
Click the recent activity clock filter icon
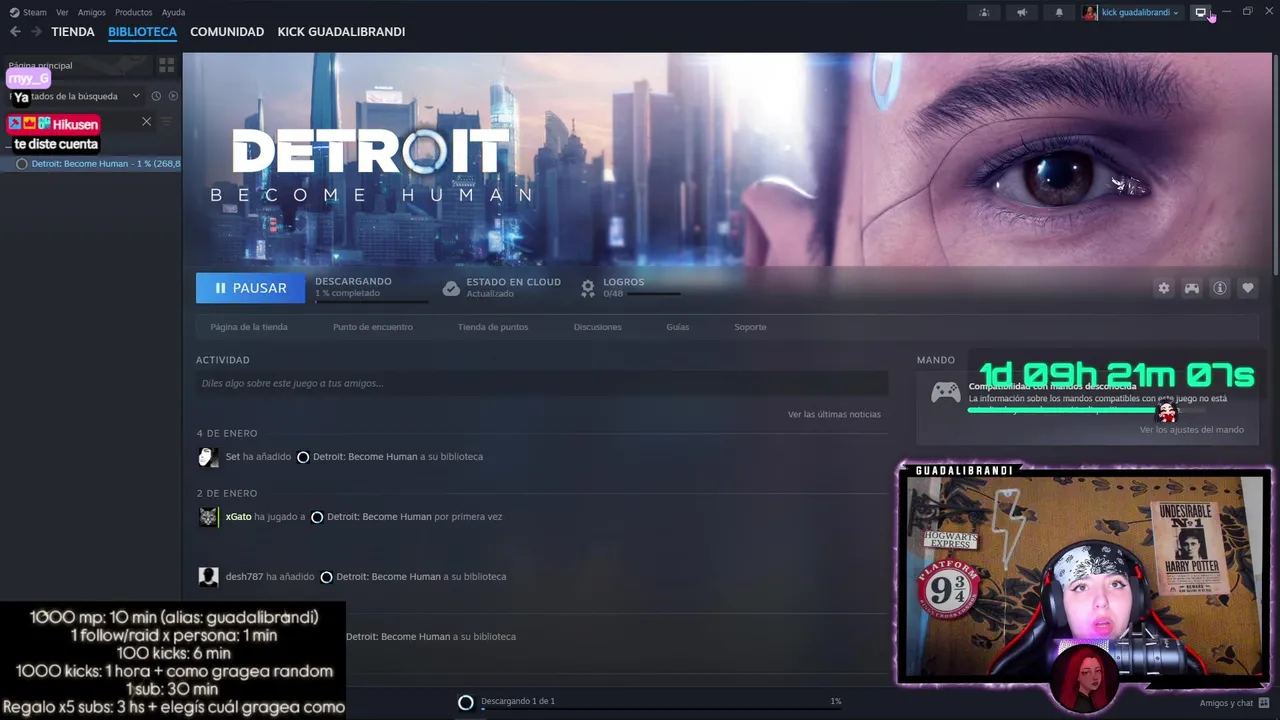click(156, 96)
